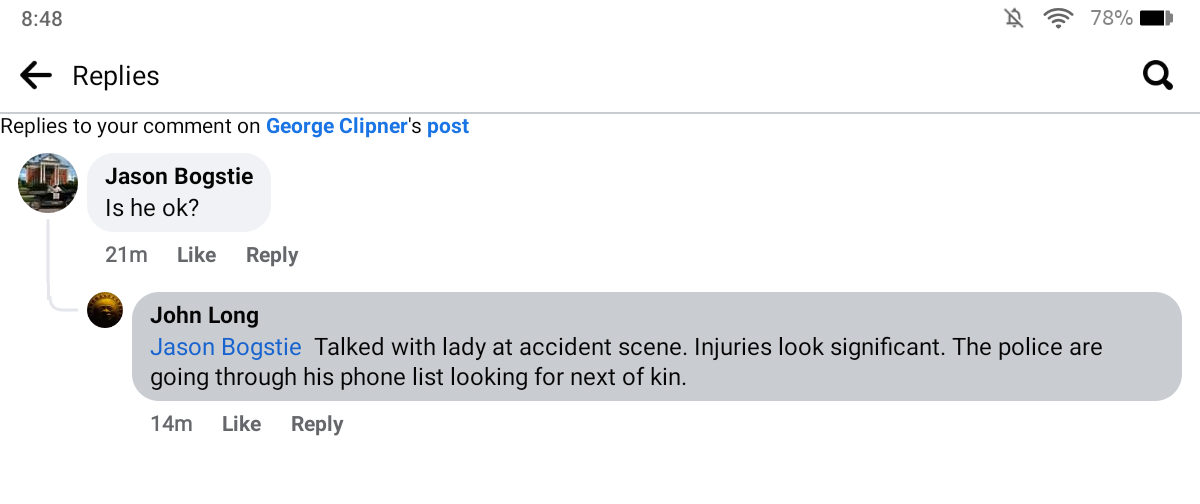1200x504 pixels.
Task: Tap the Wi-Fi status icon
Action: (1056, 18)
